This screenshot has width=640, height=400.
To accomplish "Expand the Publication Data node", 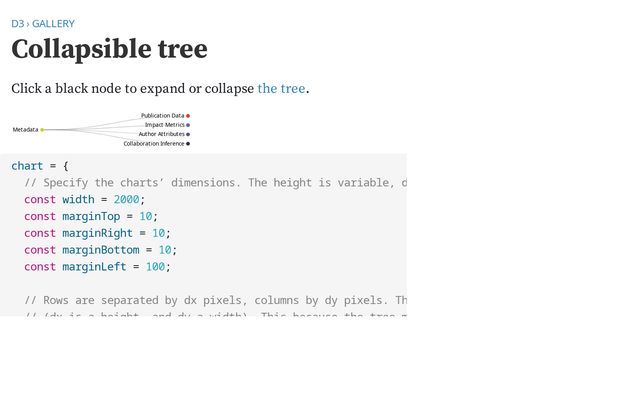I will (188, 116).
